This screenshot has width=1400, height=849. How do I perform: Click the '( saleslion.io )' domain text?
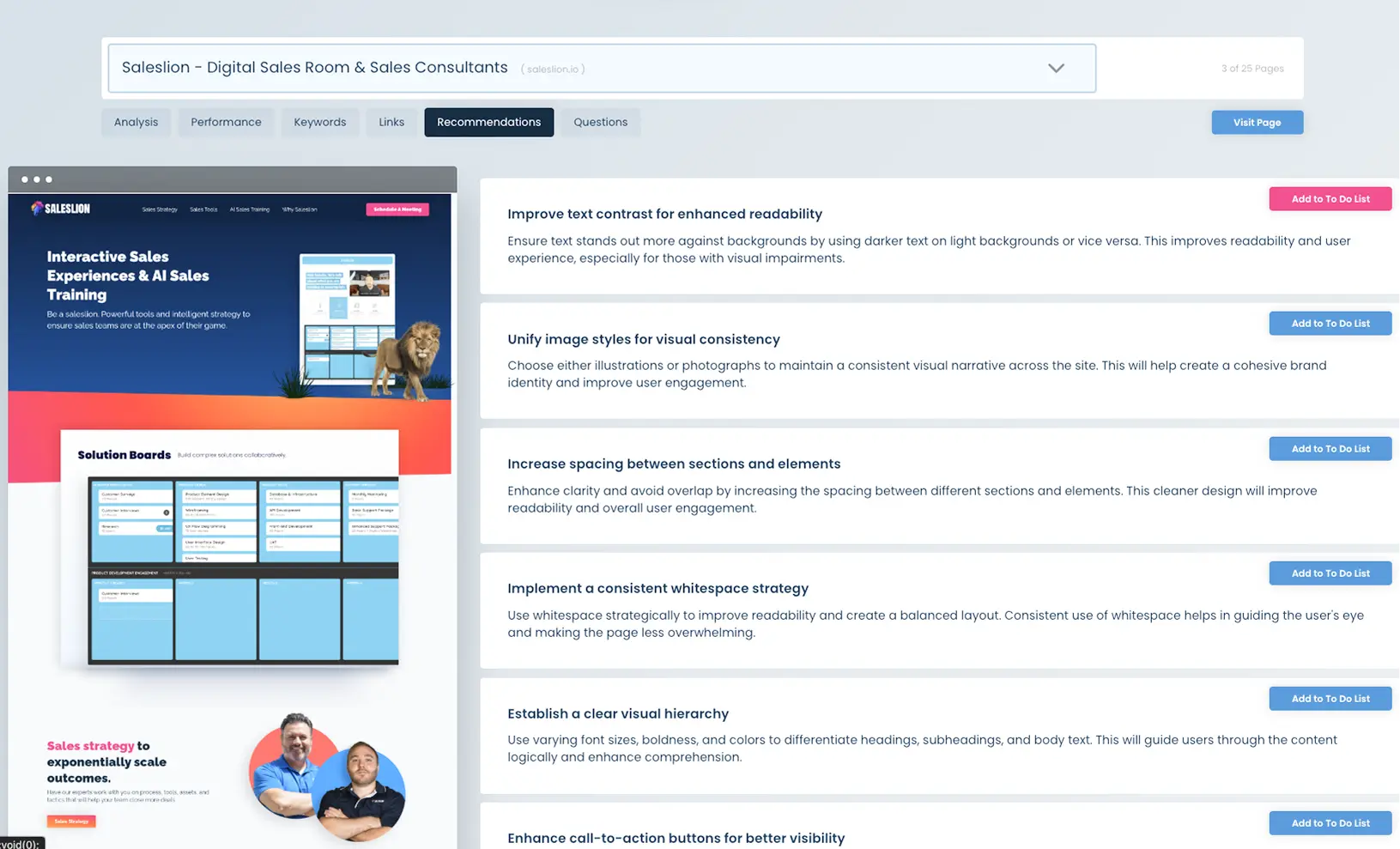point(553,69)
